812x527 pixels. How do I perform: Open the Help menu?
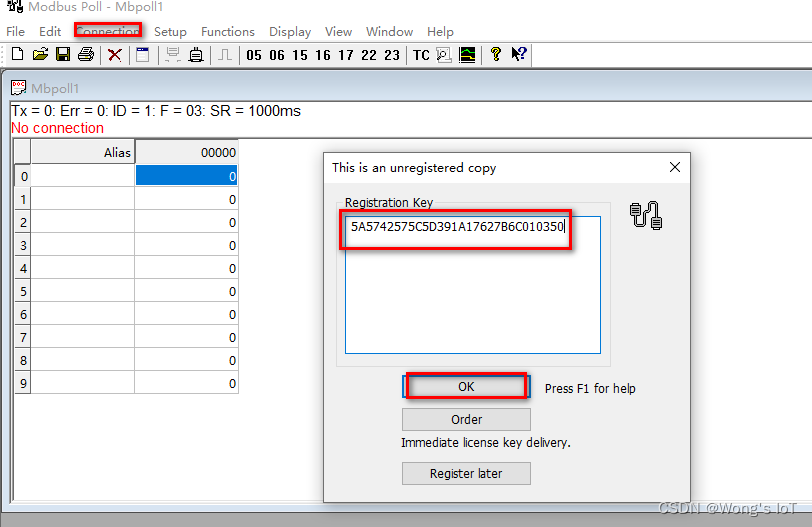440,32
